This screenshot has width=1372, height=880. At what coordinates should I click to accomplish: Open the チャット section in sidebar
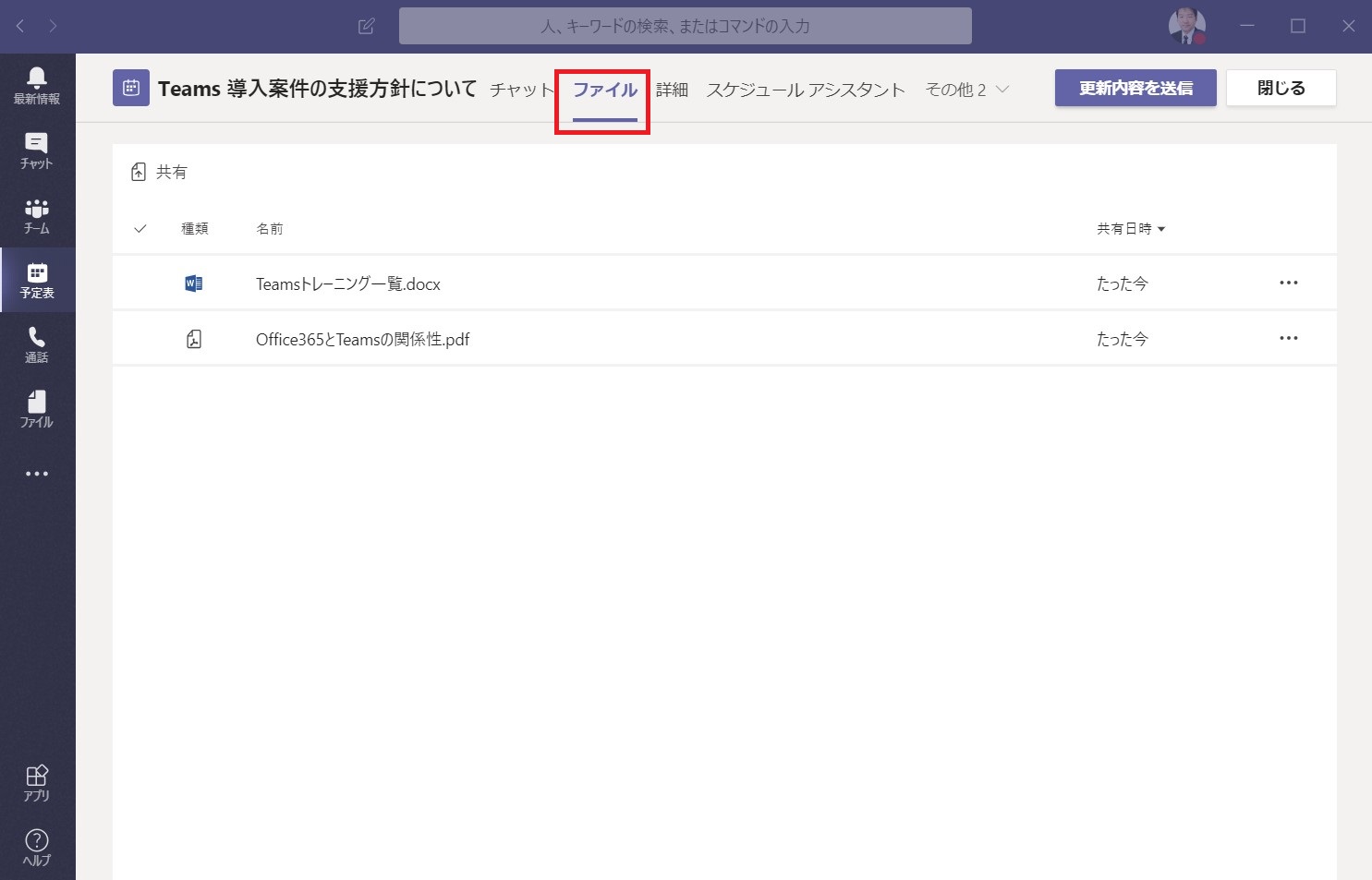(37, 150)
